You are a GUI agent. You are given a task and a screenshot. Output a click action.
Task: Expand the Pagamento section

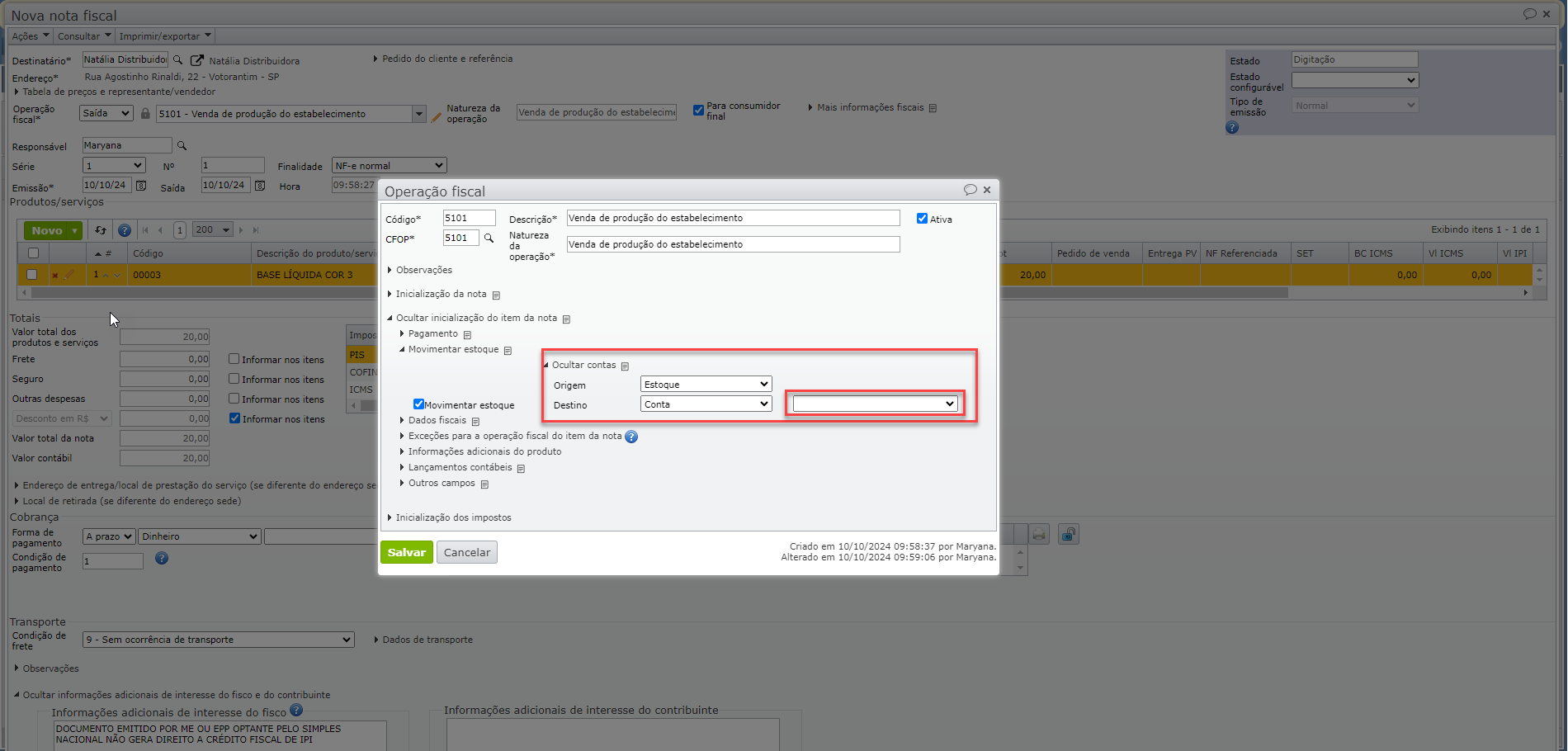tap(429, 334)
